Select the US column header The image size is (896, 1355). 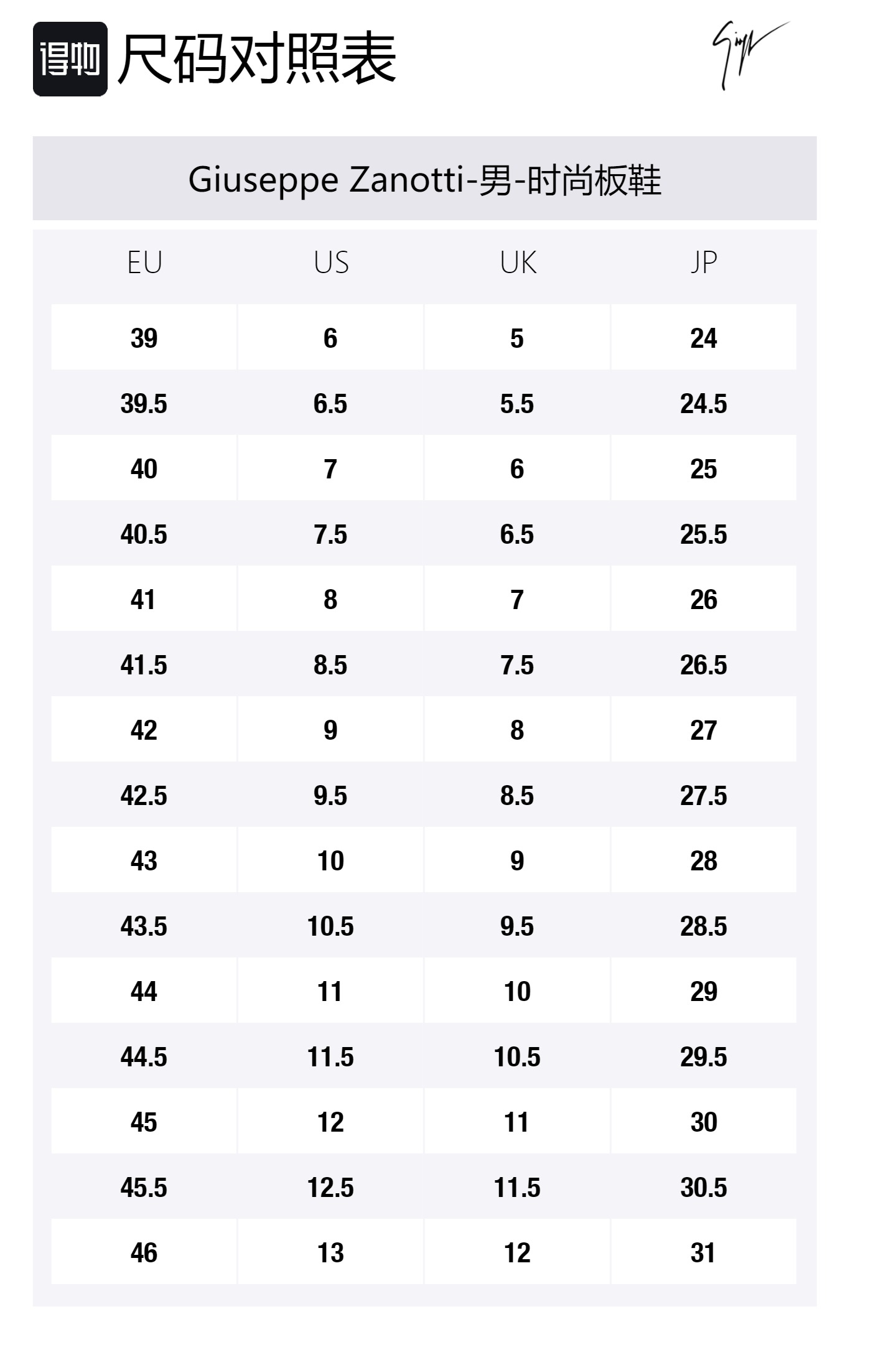coord(331,263)
